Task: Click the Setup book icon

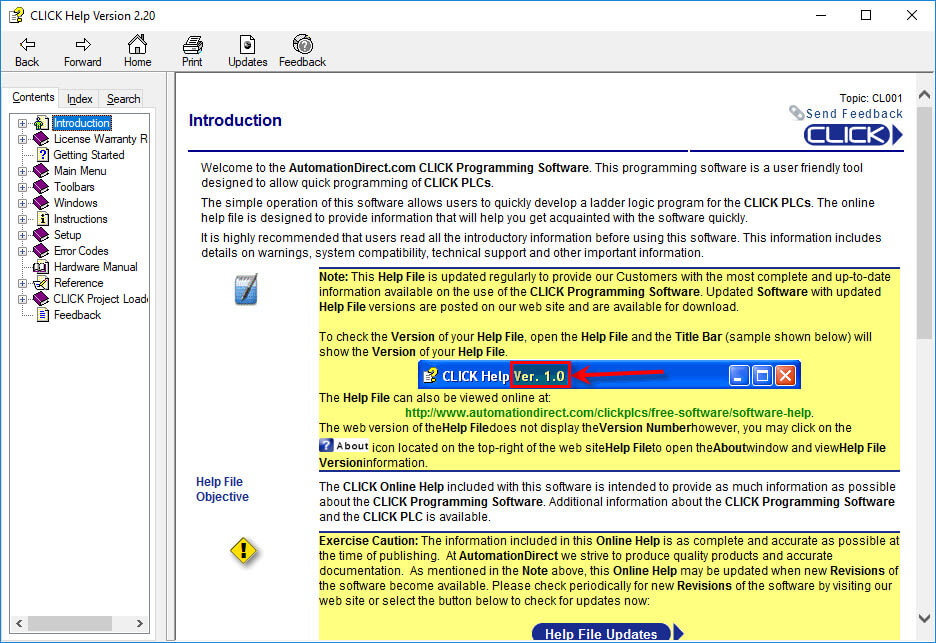Action: [41, 235]
